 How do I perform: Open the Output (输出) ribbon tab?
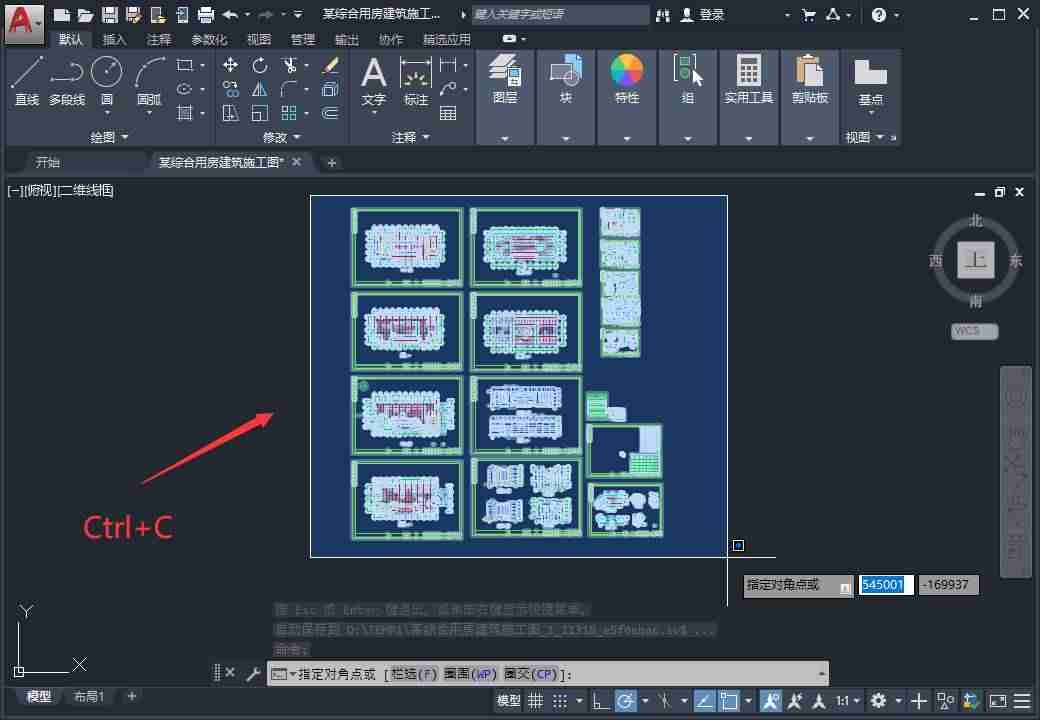(x=347, y=40)
